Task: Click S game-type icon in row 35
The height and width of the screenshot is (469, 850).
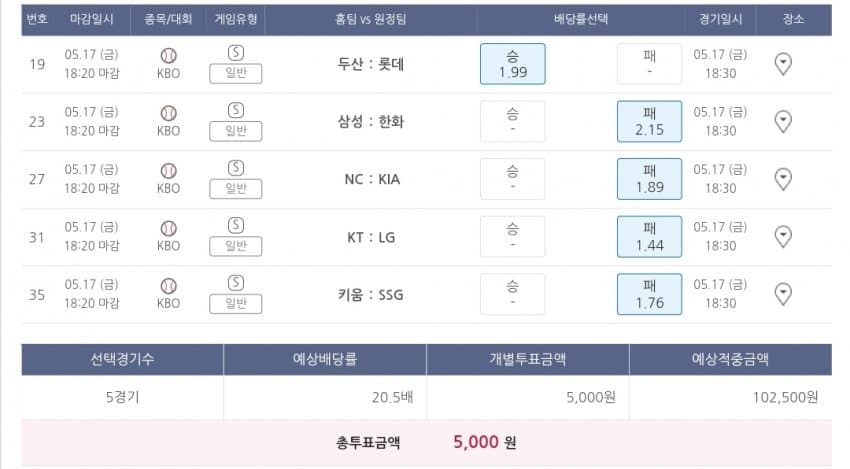Action: pyautogui.click(x=236, y=283)
